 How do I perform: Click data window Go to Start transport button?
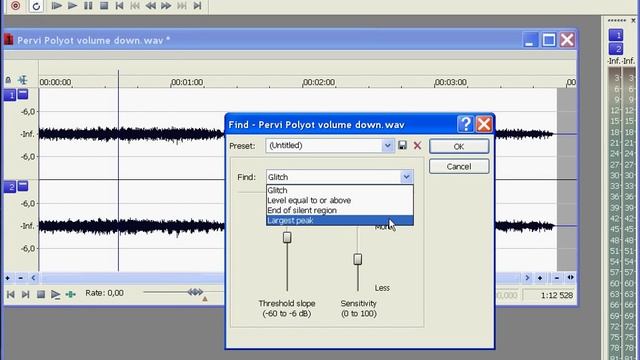[11, 294]
